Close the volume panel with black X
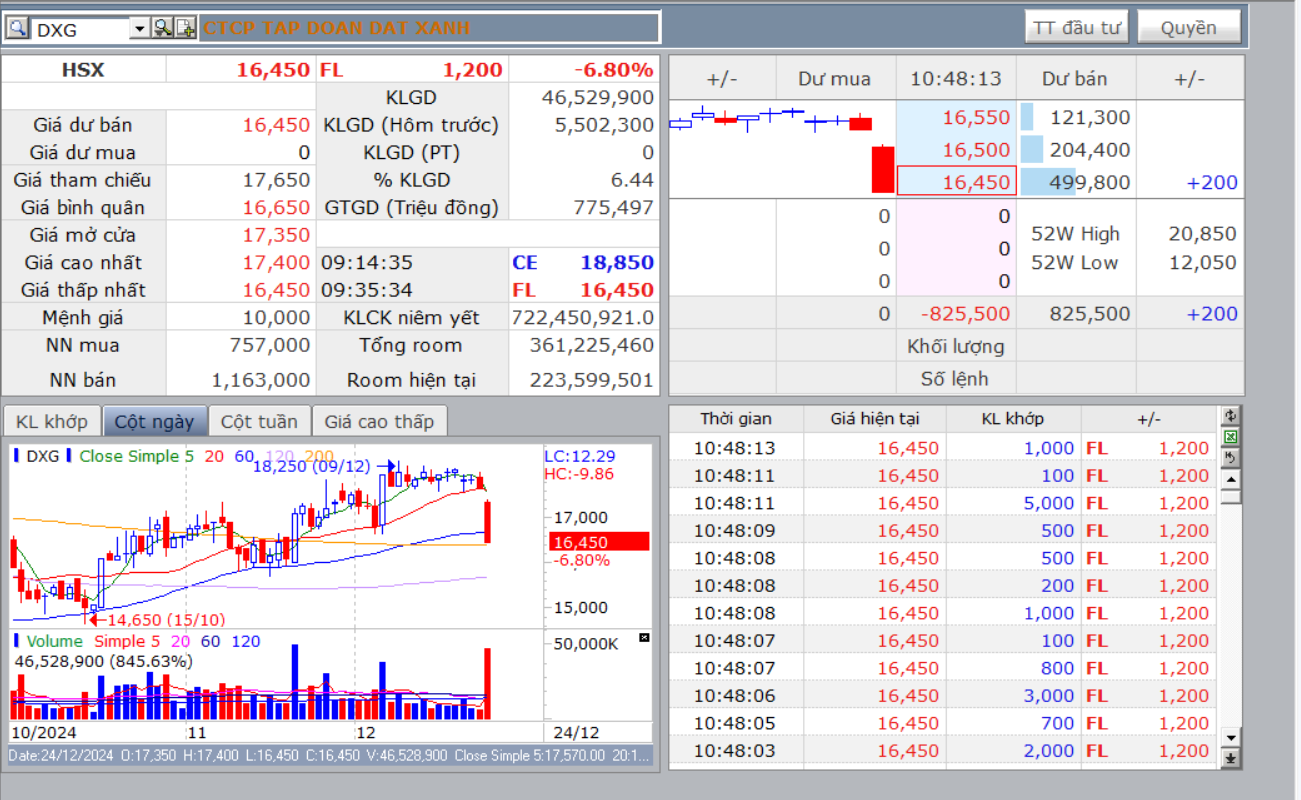Screen dimensions: 1301x800 coord(644,637)
